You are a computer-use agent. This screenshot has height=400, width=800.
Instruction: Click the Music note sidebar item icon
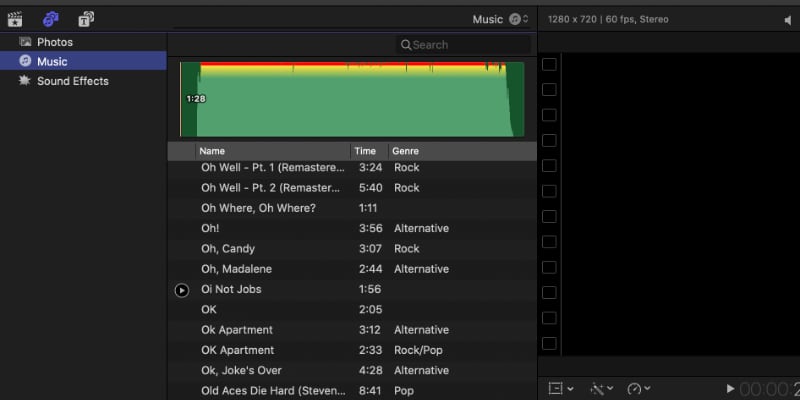(24, 61)
